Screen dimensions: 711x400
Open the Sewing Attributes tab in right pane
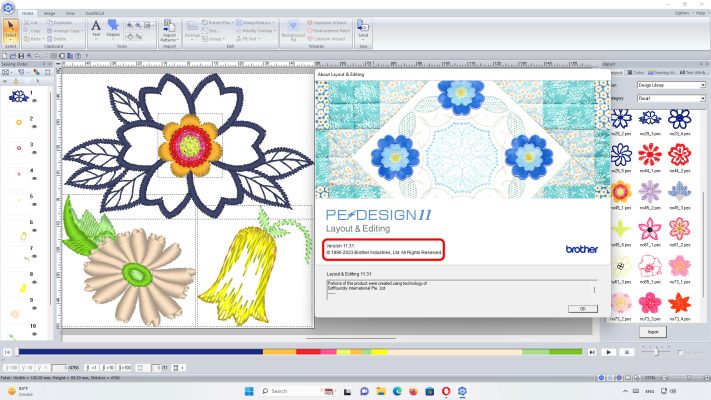click(662, 73)
